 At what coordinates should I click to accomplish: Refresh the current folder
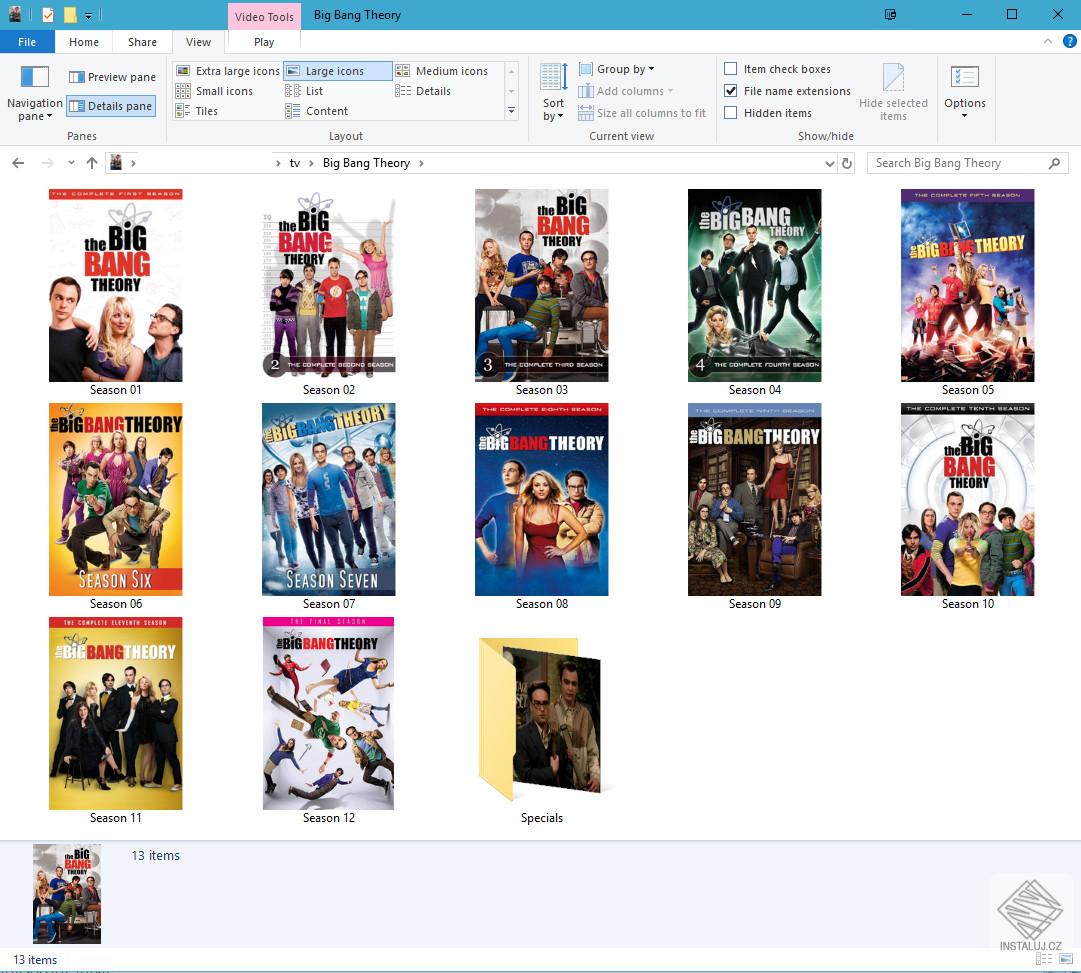click(847, 163)
